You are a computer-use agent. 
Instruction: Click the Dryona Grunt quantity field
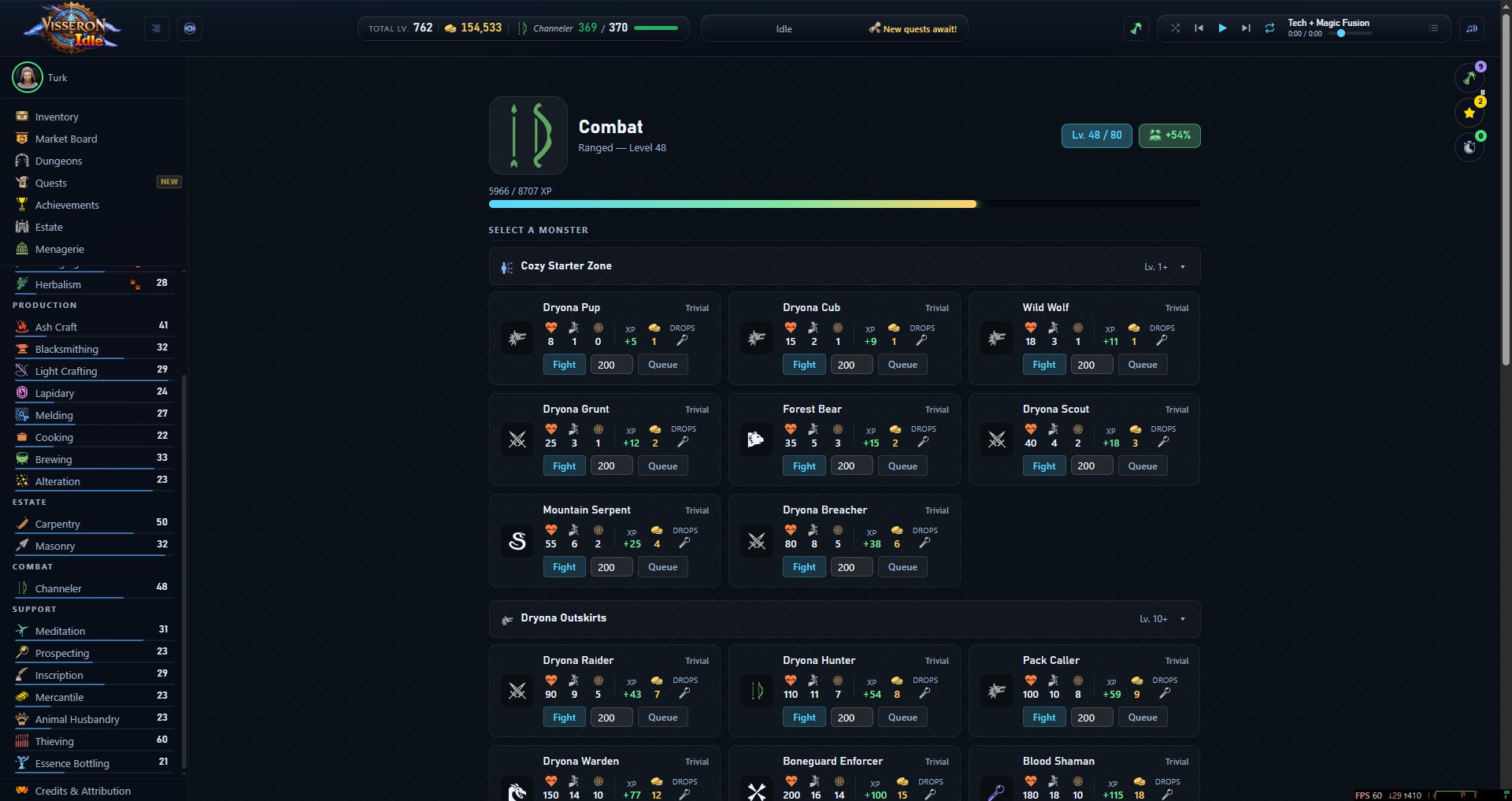point(611,466)
